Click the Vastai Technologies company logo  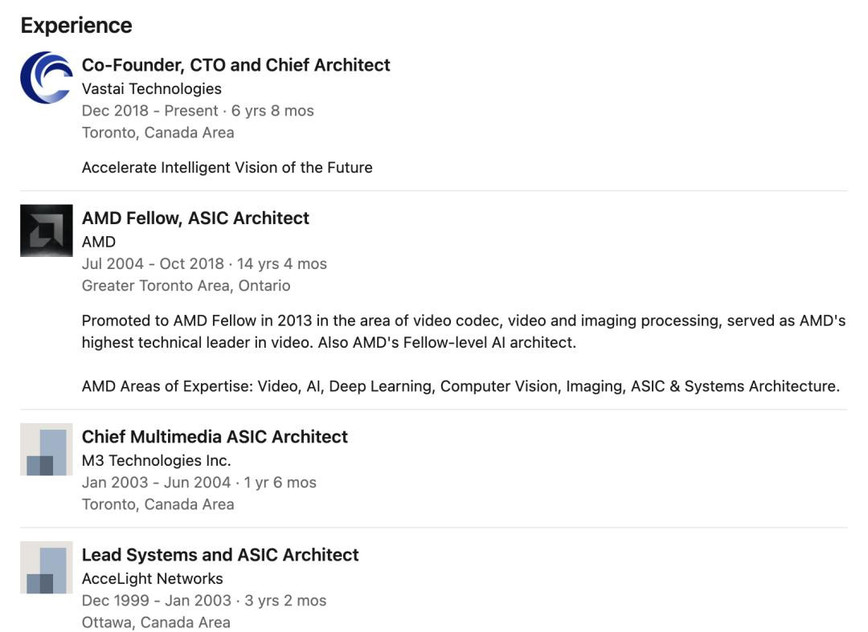click(46, 77)
